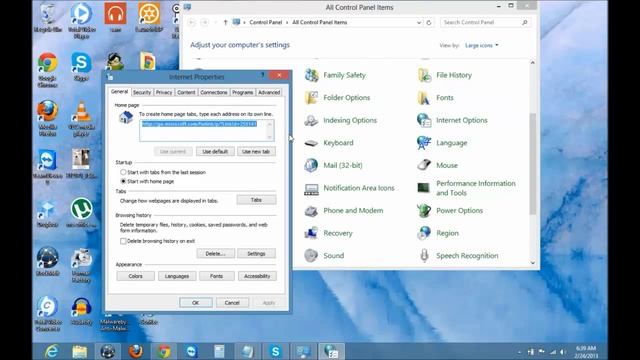Click Languages appearance button
The width and height of the screenshot is (640, 360).
coord(177,276)
